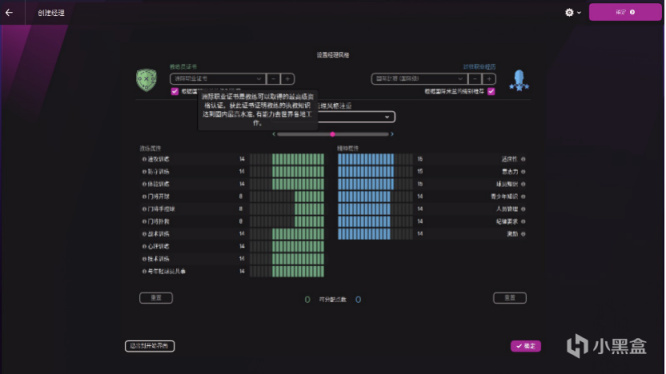Decrease coaching badge level with minus
The image size is (666, 374).
(274, 79)
